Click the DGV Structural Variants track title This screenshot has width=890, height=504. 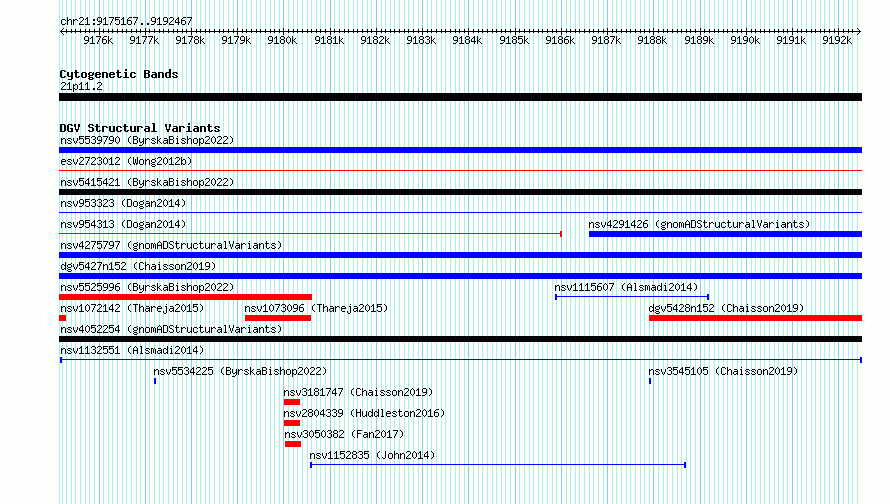tap(140, 128)
